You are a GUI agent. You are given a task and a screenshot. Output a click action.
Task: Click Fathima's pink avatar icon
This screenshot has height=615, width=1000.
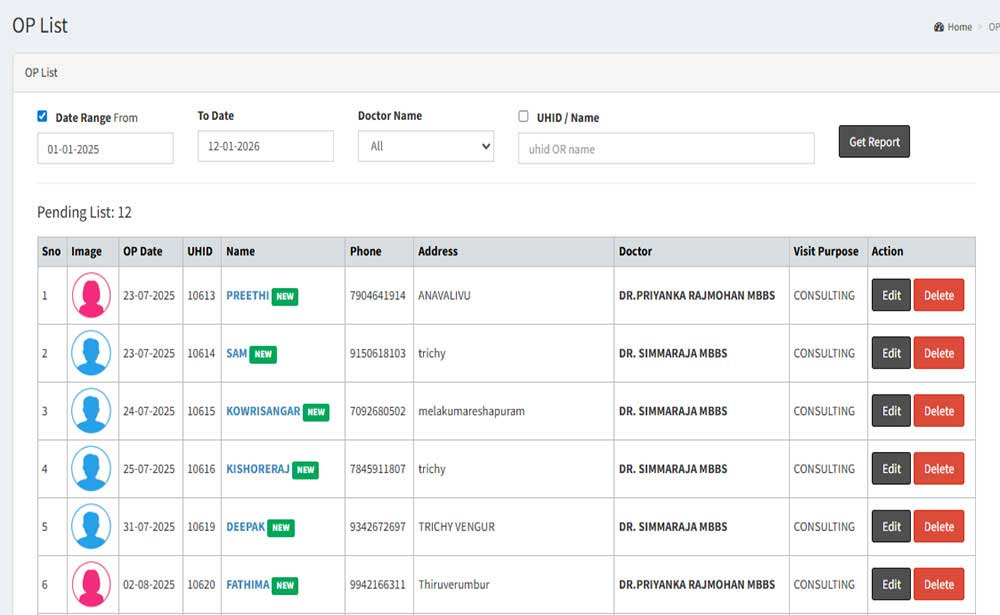click(91, 585)
